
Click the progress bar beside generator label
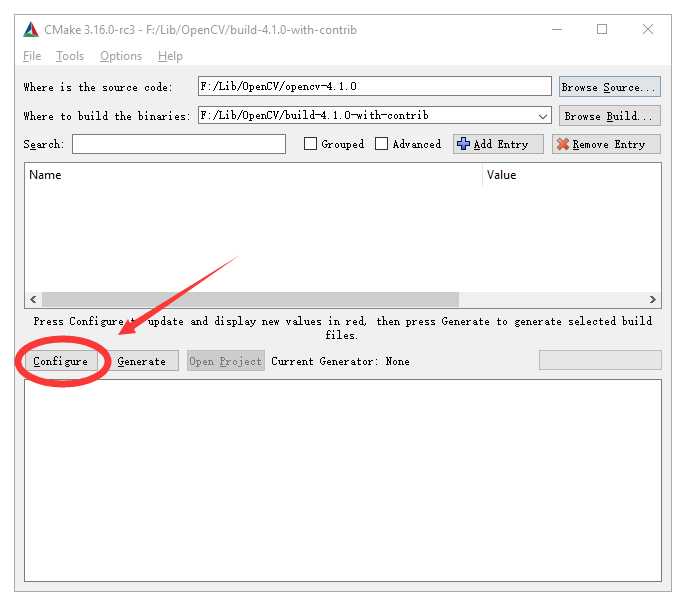point(600,360)
